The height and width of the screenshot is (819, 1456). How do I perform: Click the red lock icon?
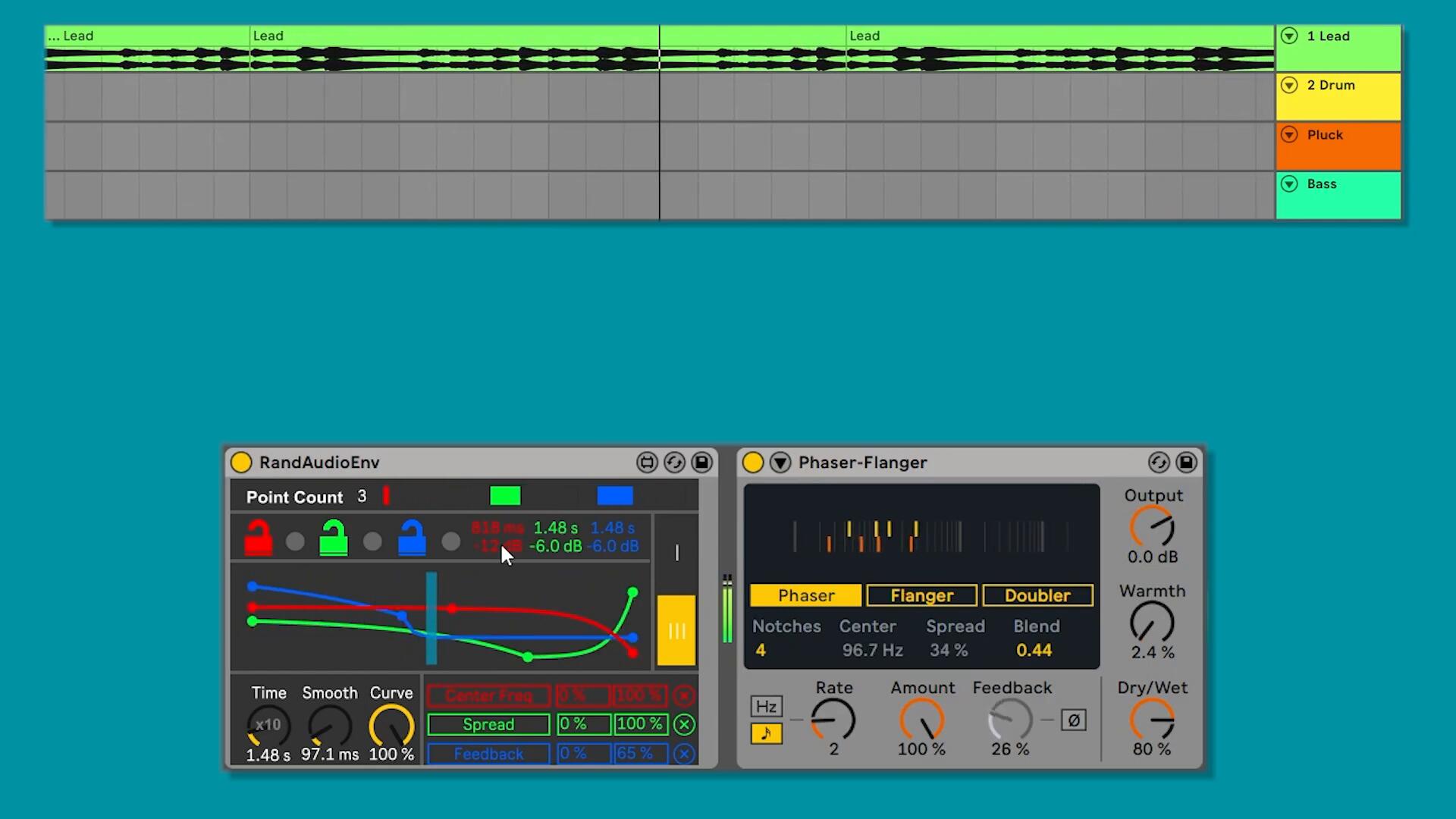click(x=259, y=538)
